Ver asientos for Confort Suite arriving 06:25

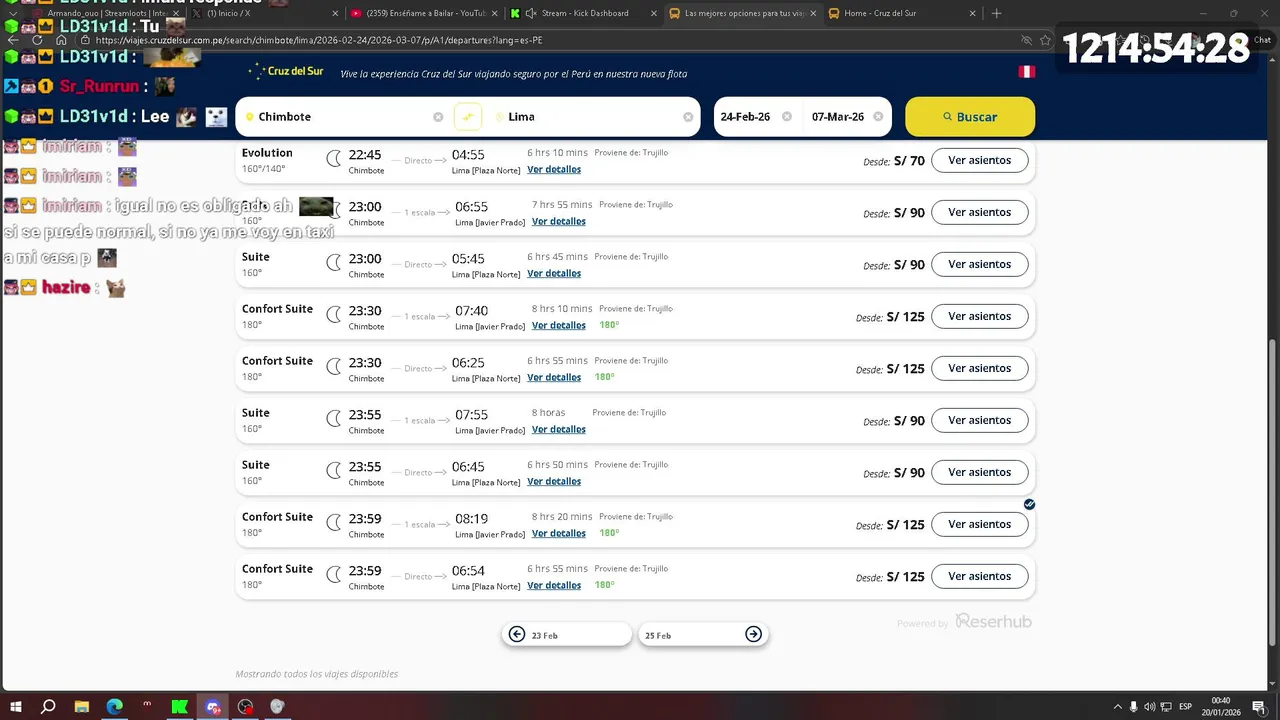point(979,368)
